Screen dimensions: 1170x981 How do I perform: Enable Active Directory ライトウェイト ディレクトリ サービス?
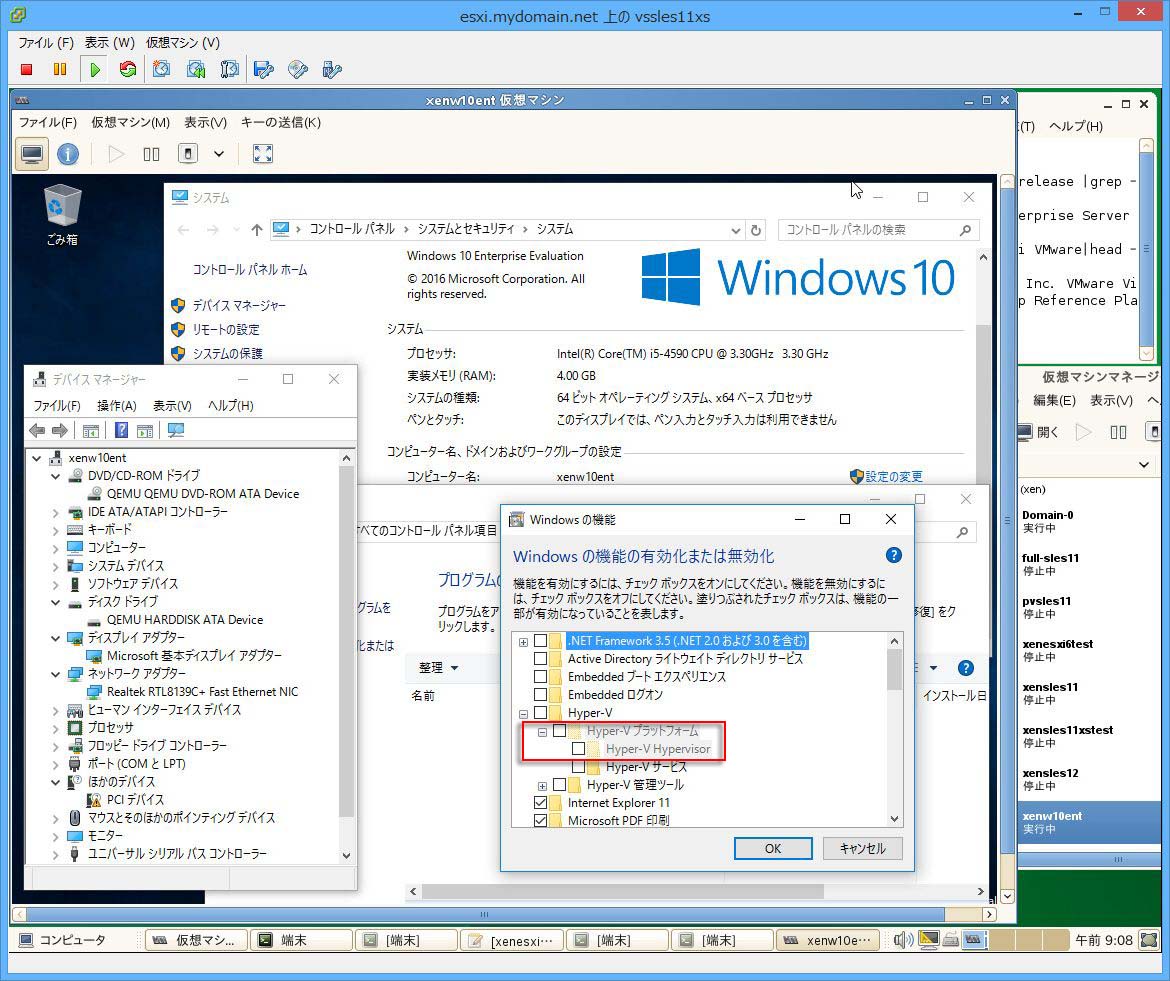point(540,659)
